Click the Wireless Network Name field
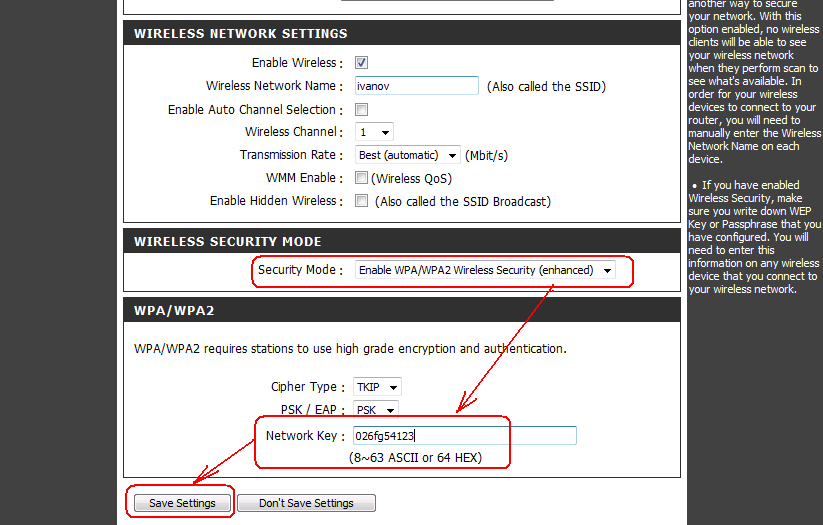823x525 pixels. (x=417, y=86)
